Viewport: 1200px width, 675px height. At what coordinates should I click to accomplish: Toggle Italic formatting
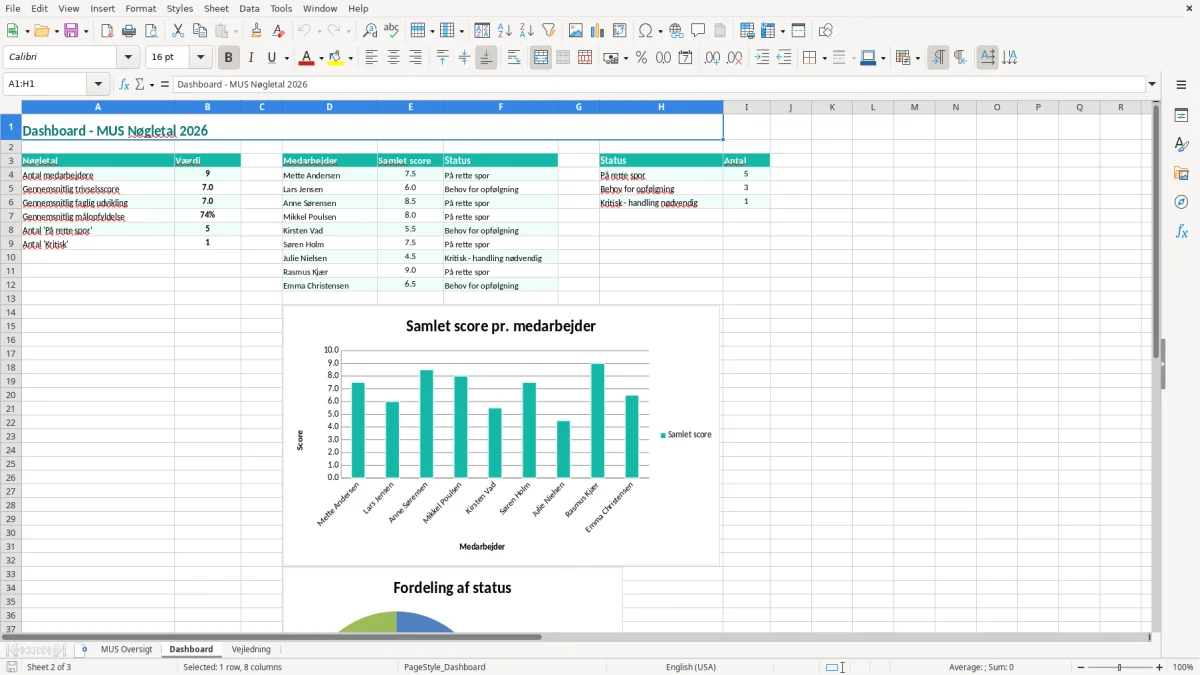251,58
